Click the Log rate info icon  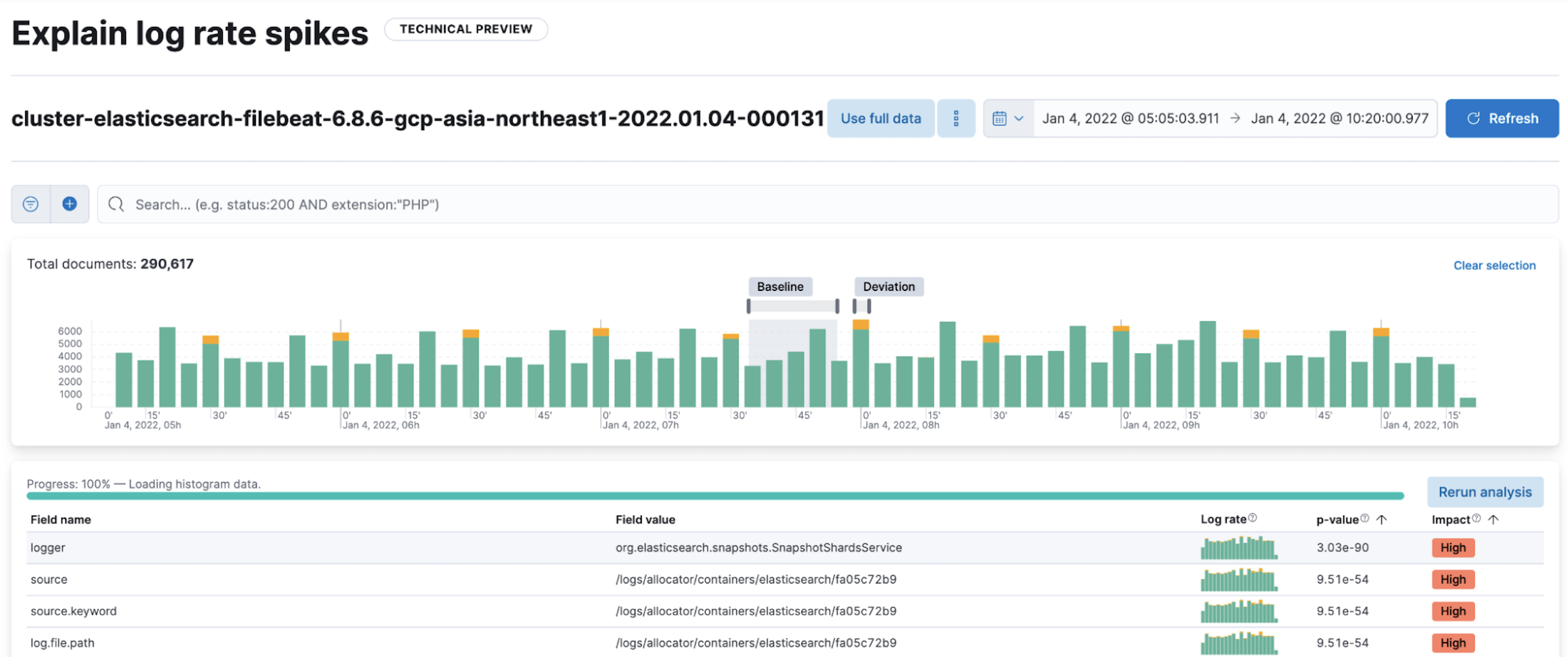tap(1252, 518)
